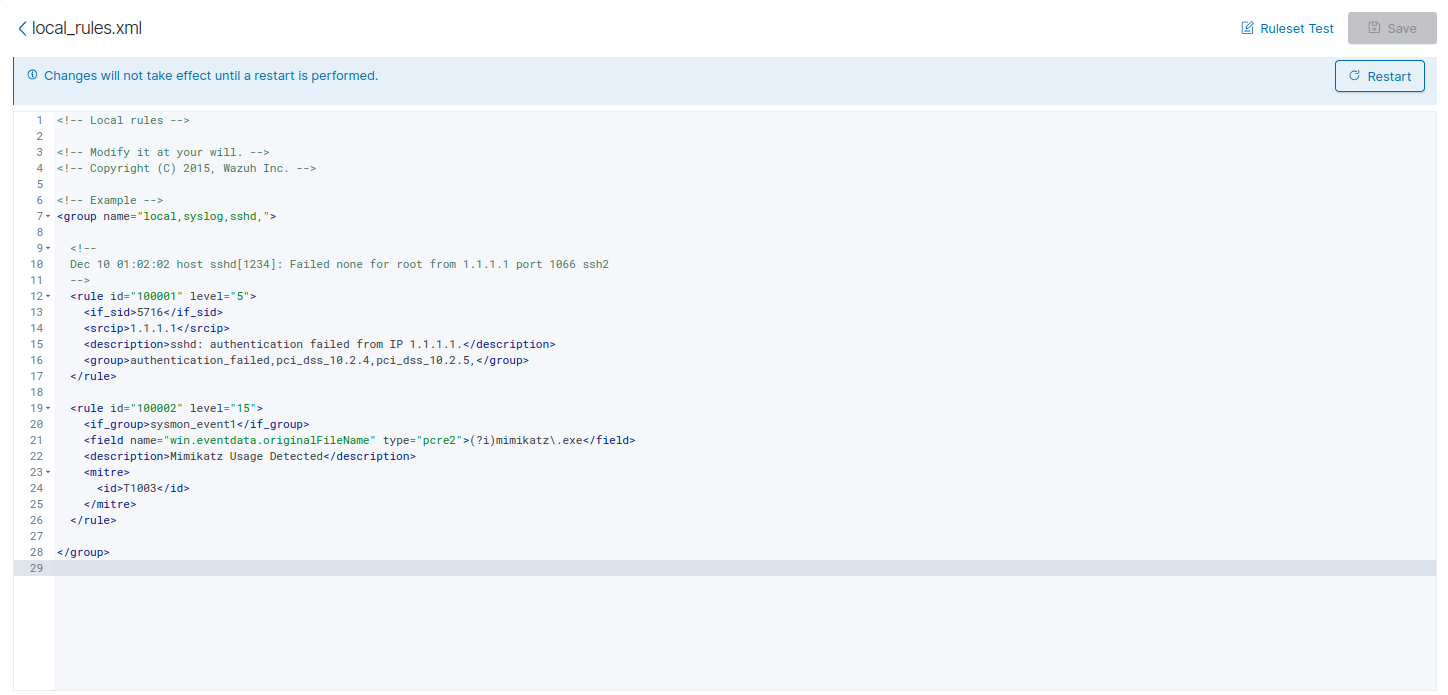Click the floppy disk icon in Save
Viewport: 1448px width, 695px height.
(1375, 28)
